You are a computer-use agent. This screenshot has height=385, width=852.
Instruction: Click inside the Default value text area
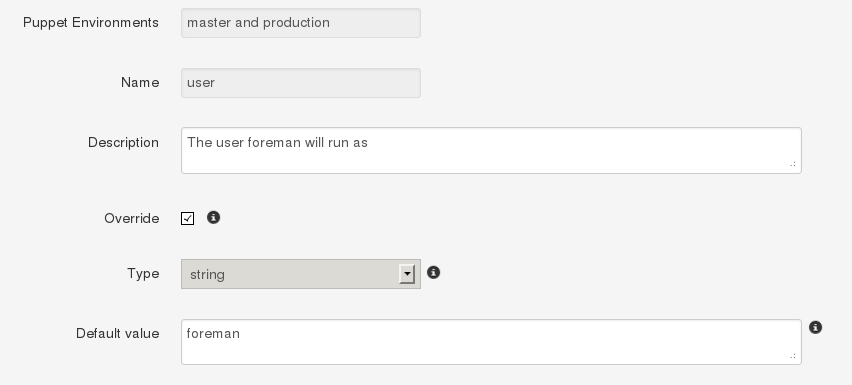tap(491, 342)
